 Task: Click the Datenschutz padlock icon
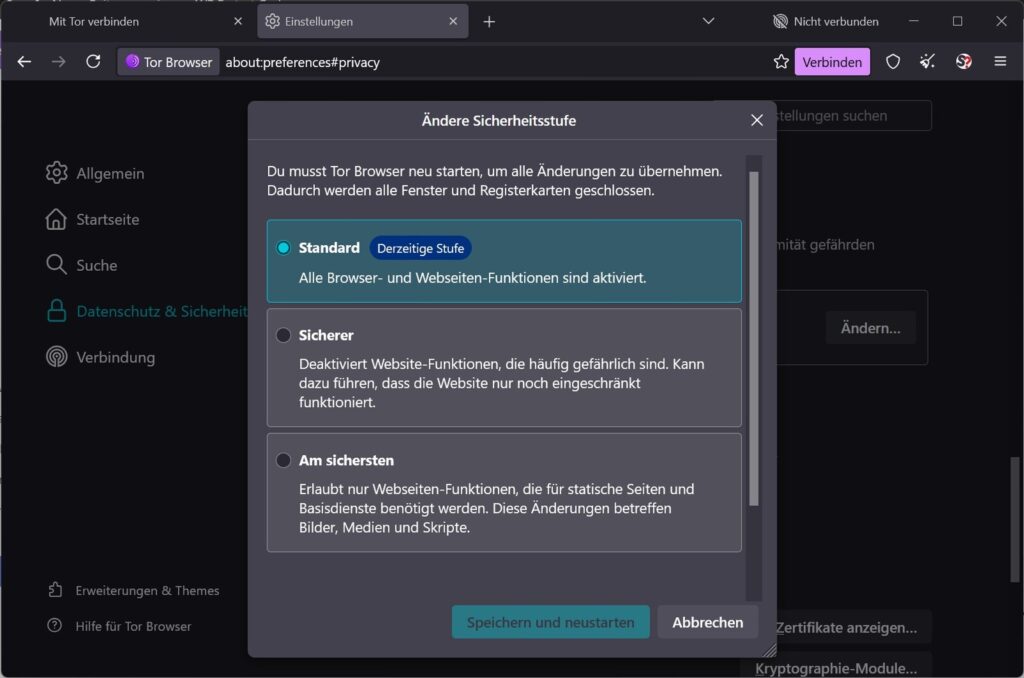tap(57, 311)
